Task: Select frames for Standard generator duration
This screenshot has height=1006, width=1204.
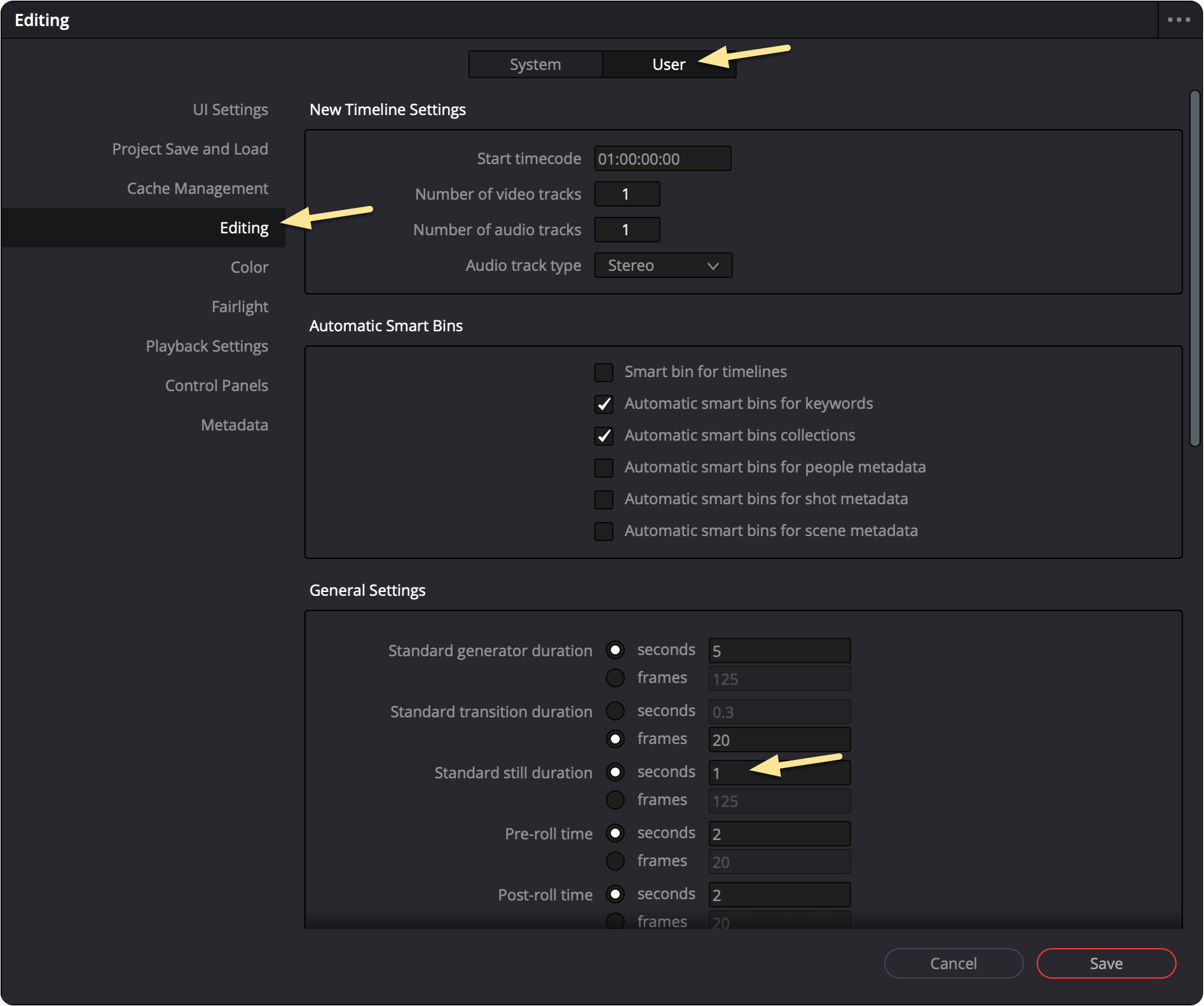Action: click(x=615, y=678)
